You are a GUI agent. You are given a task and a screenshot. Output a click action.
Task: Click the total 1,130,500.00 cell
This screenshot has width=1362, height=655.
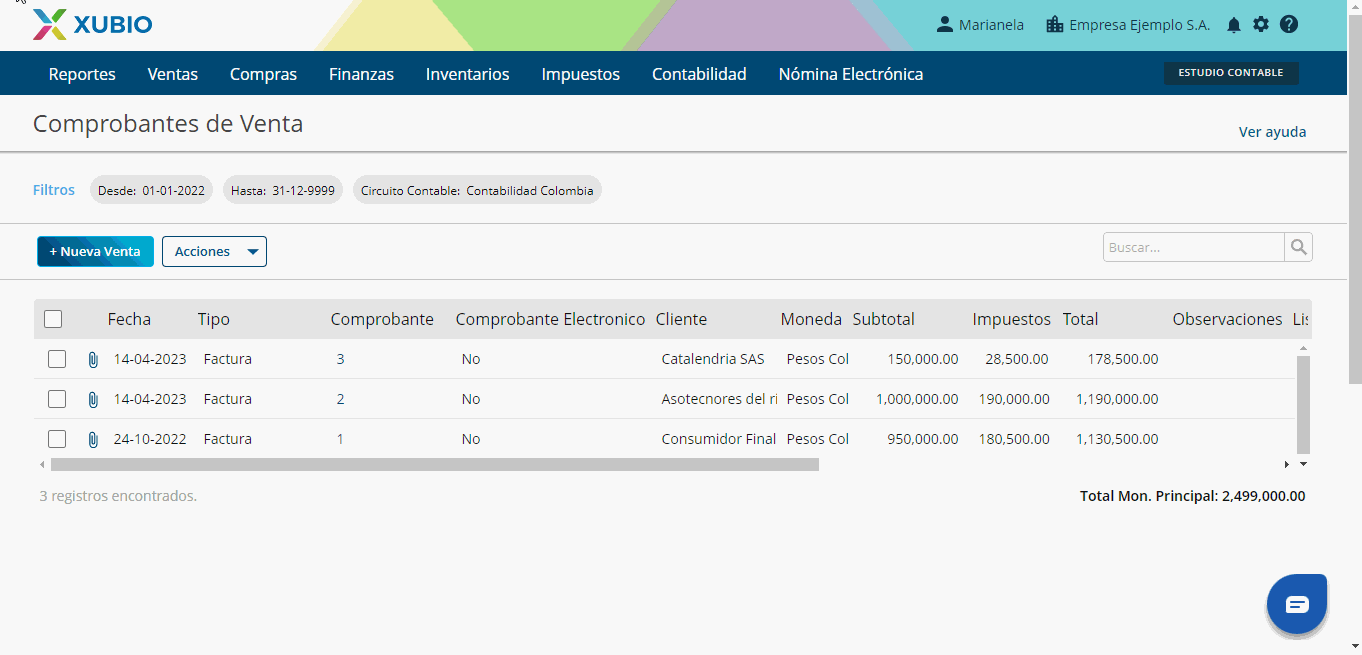pos(1117,439)
